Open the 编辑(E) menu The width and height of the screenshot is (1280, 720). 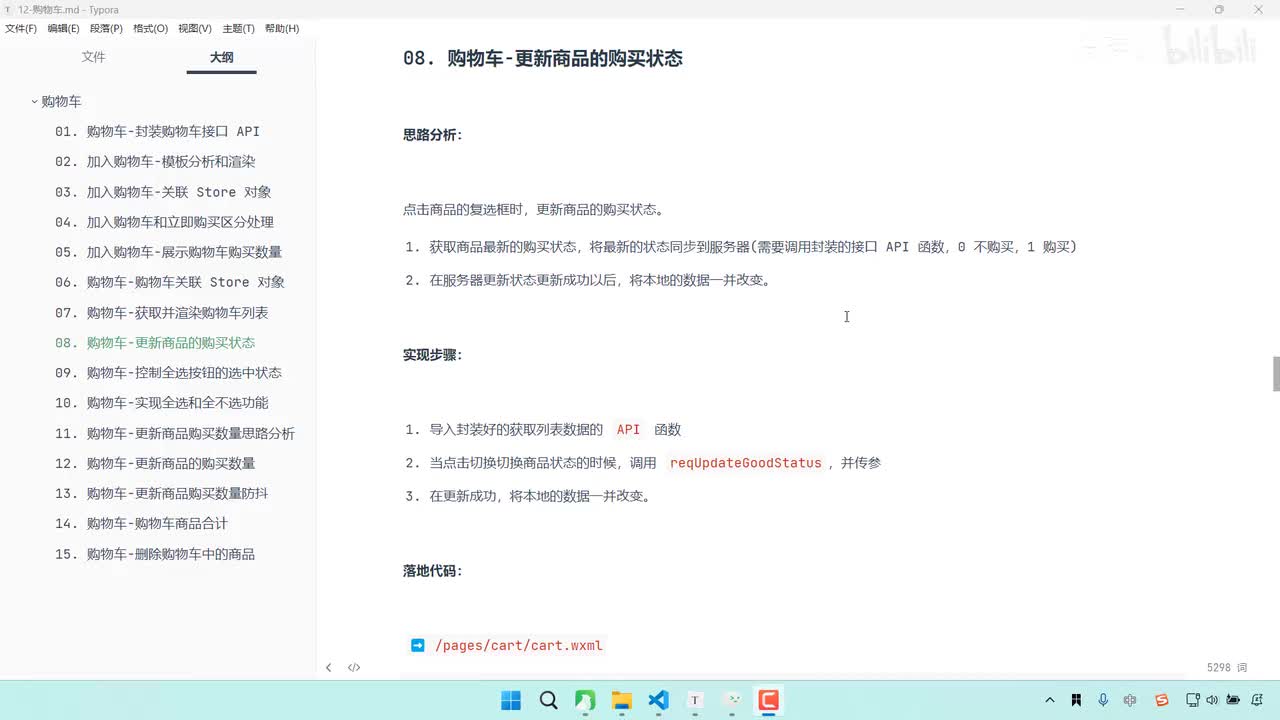63,29
